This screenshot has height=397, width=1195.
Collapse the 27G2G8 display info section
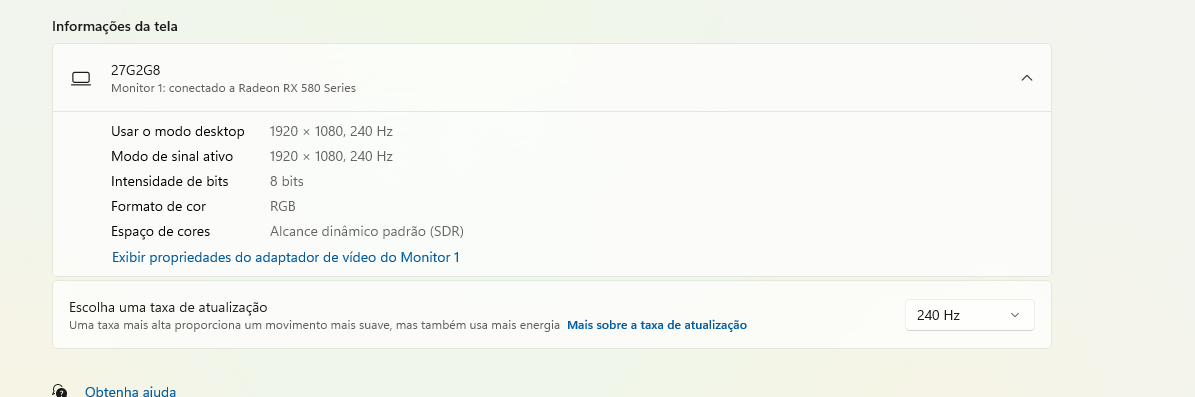pos(1027,78)
